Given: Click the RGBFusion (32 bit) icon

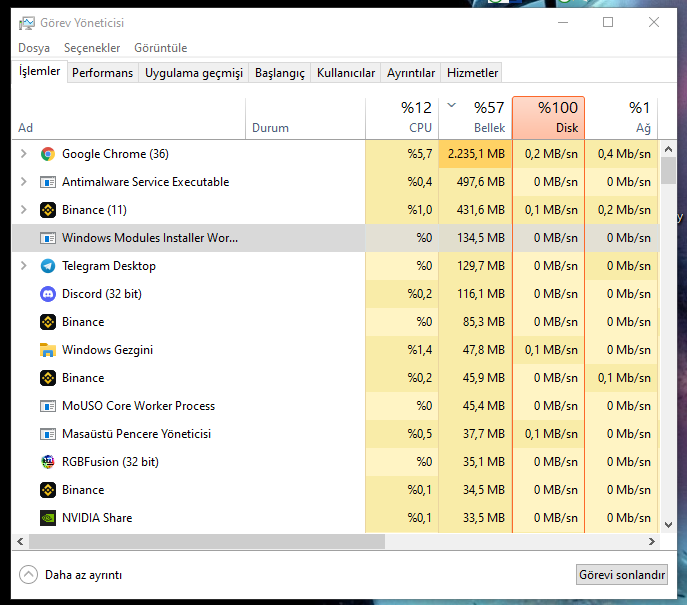Looking at the screenshot, I should 48,462.
